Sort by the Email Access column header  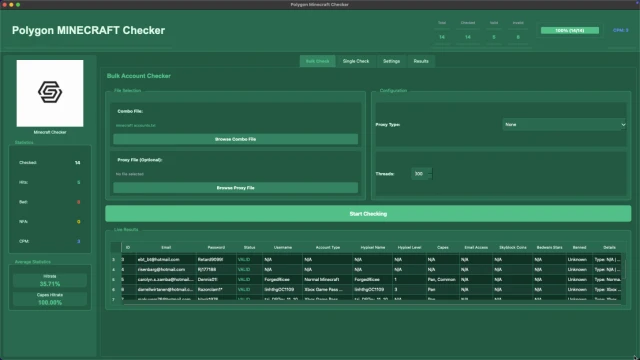(x=476, y=247)
